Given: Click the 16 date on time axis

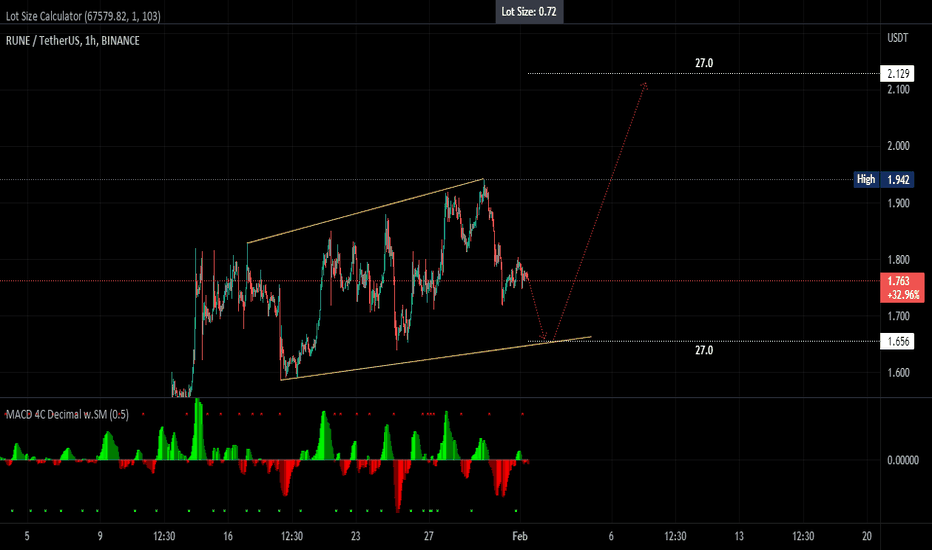Looking at the screenshot, I should click(x=228, y=536).
